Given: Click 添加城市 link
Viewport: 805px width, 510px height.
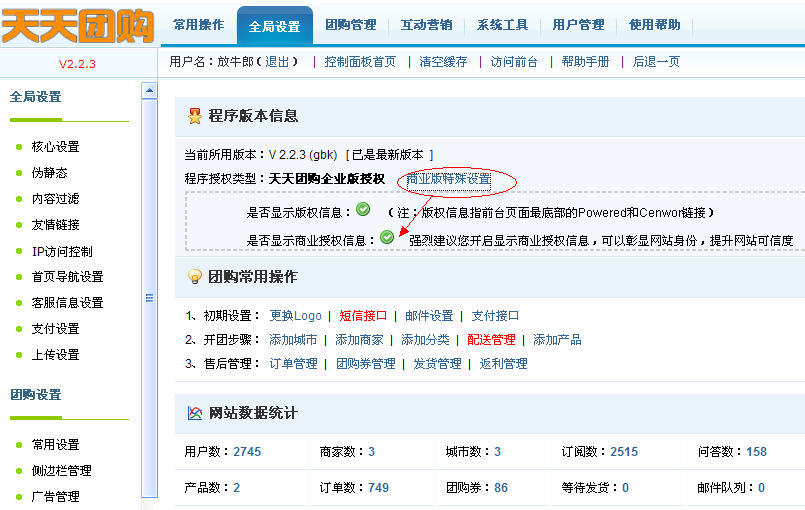Looking at the screenshot, I should pyautogui.click(x=293, y=340).
